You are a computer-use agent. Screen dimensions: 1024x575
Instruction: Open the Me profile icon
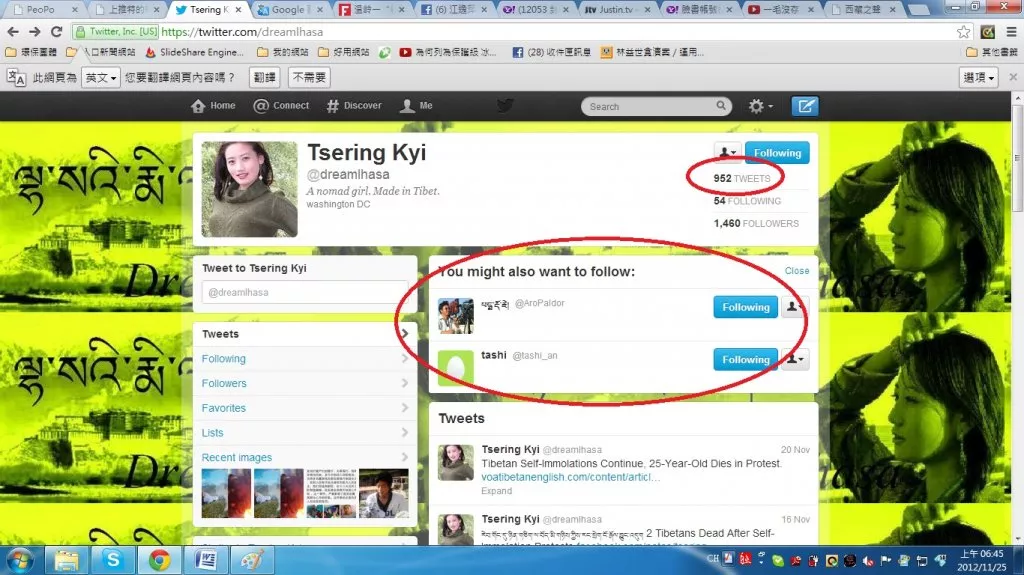click(407, 106)
